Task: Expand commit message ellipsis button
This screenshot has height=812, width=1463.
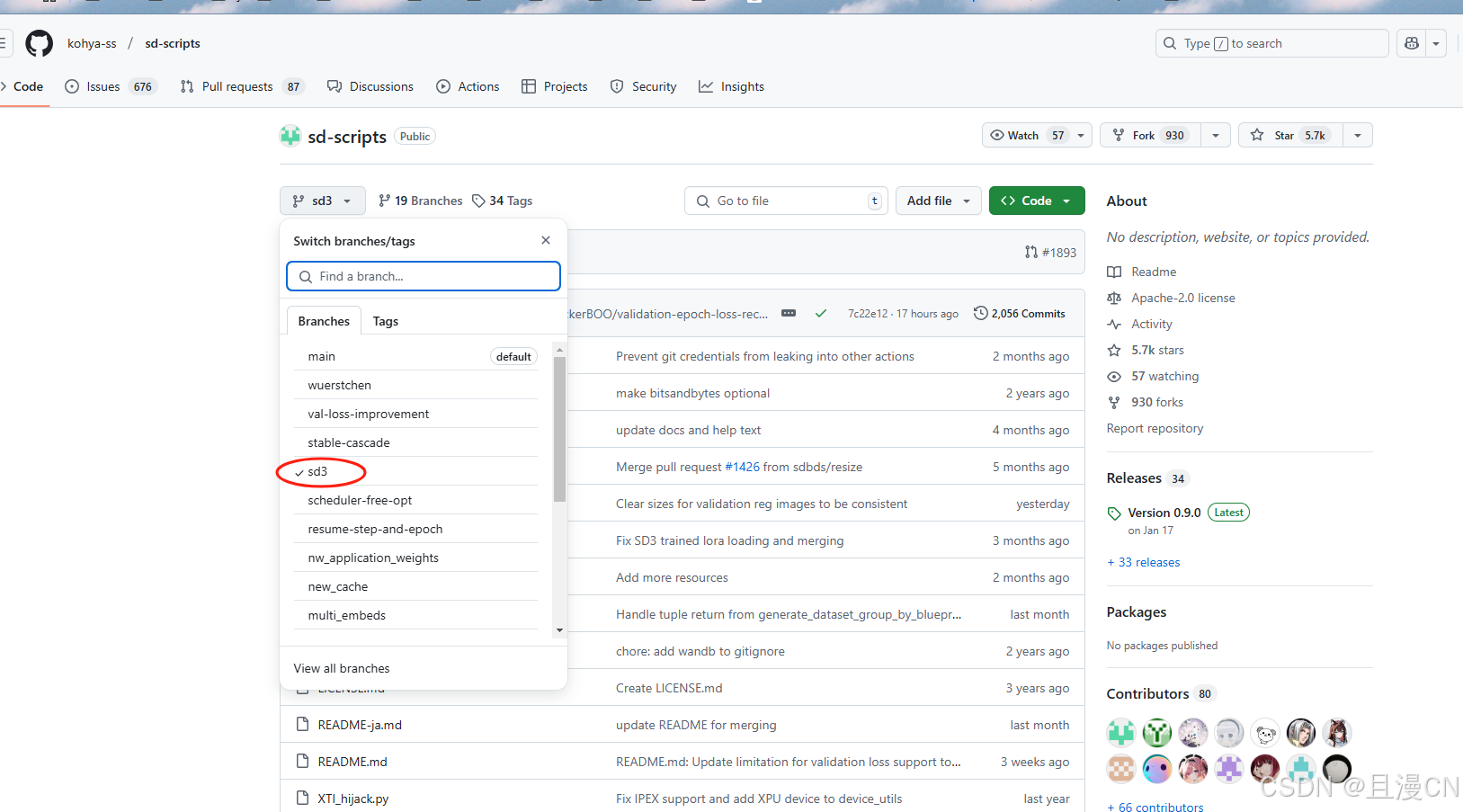Action: (789, 313)
